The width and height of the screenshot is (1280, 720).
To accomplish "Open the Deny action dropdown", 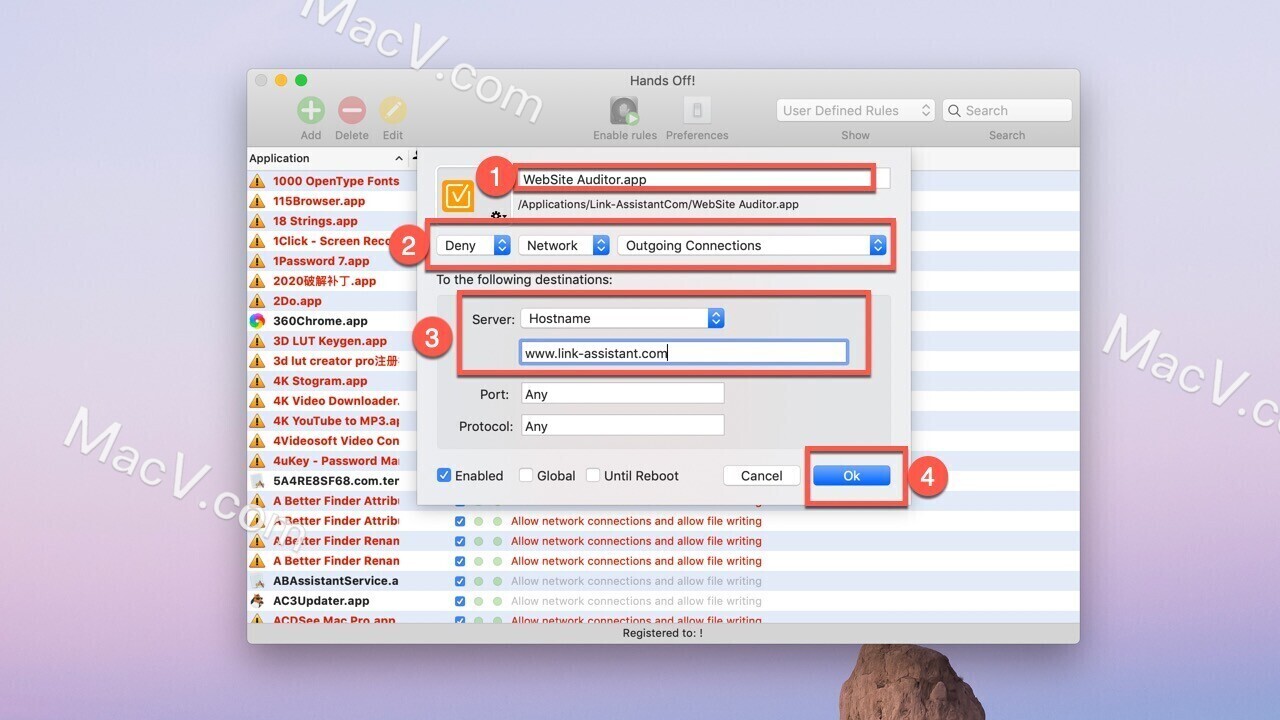I will tap(474, 245).
